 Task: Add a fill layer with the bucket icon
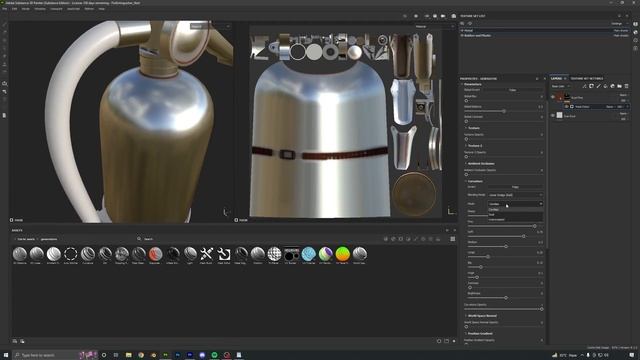point(605,86)
